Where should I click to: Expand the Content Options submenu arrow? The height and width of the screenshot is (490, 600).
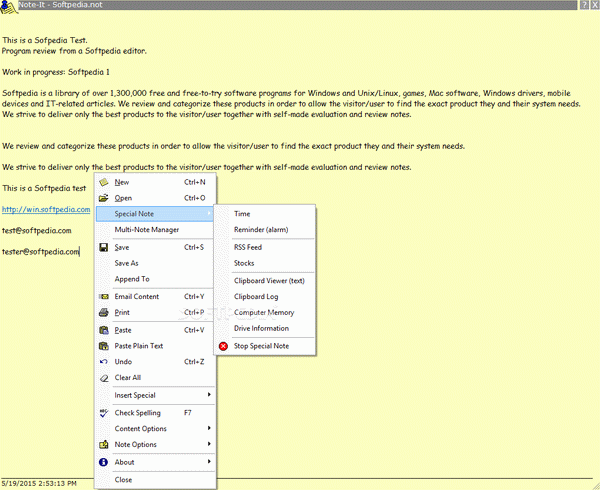coord(209,428)
